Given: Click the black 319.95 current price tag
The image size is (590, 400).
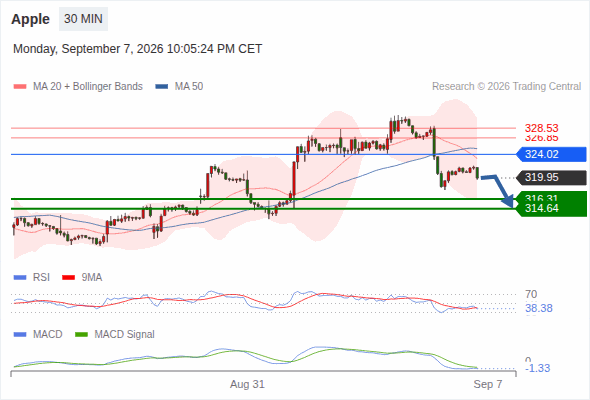Looking at the screenshot, I should pos(551,177).
